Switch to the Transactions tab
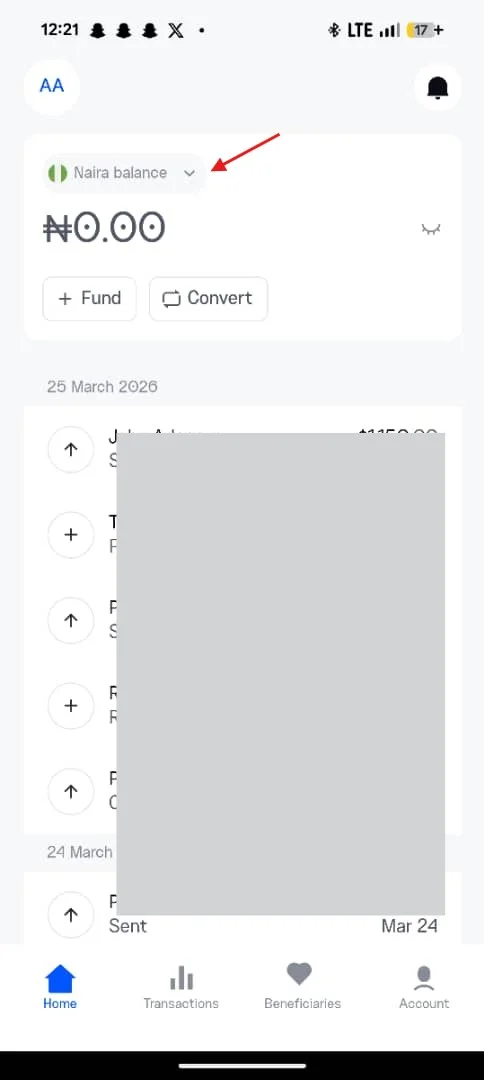484x1080 pixels. 181,986
